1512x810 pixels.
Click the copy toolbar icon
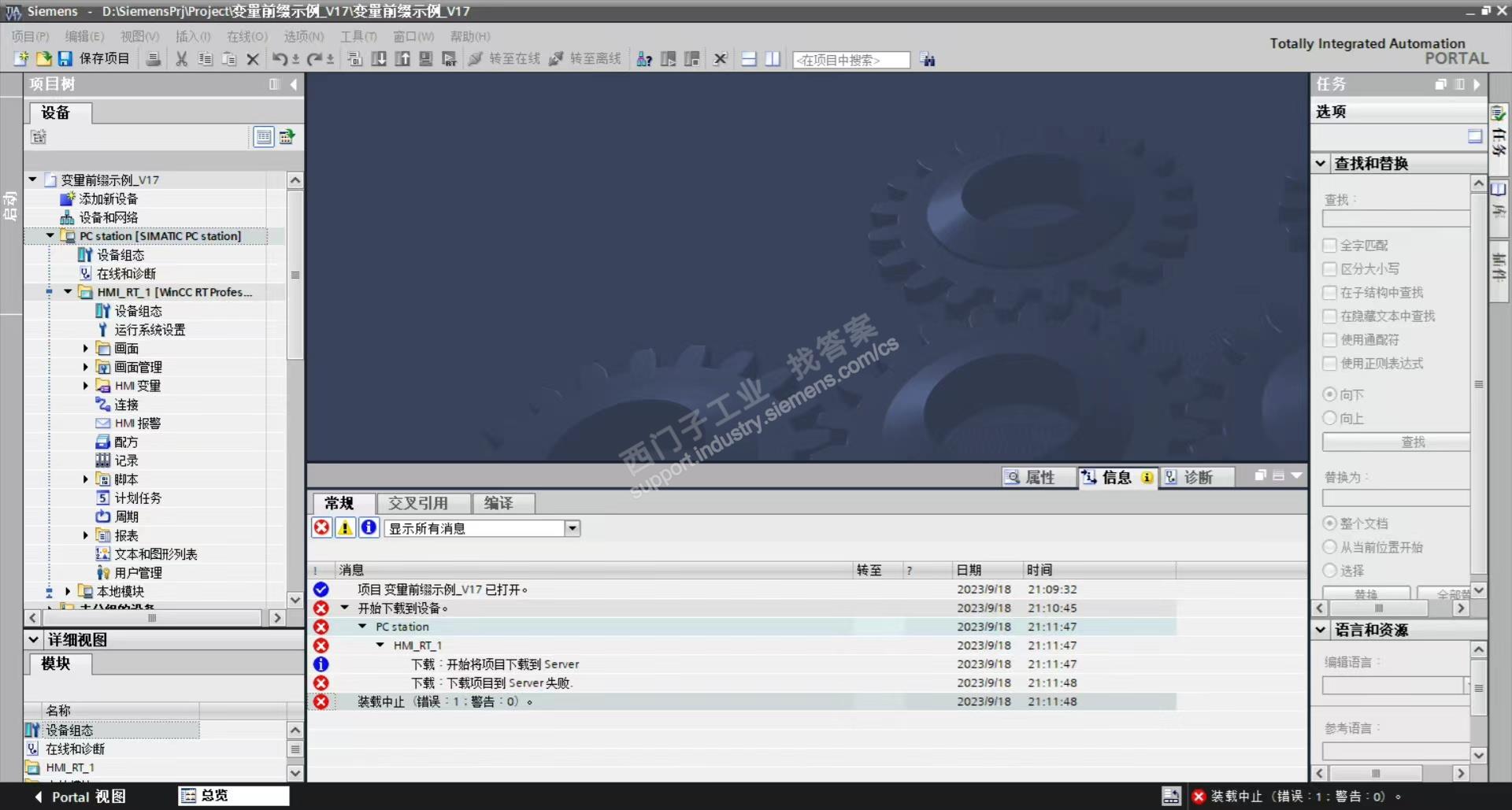coord(206,59)
